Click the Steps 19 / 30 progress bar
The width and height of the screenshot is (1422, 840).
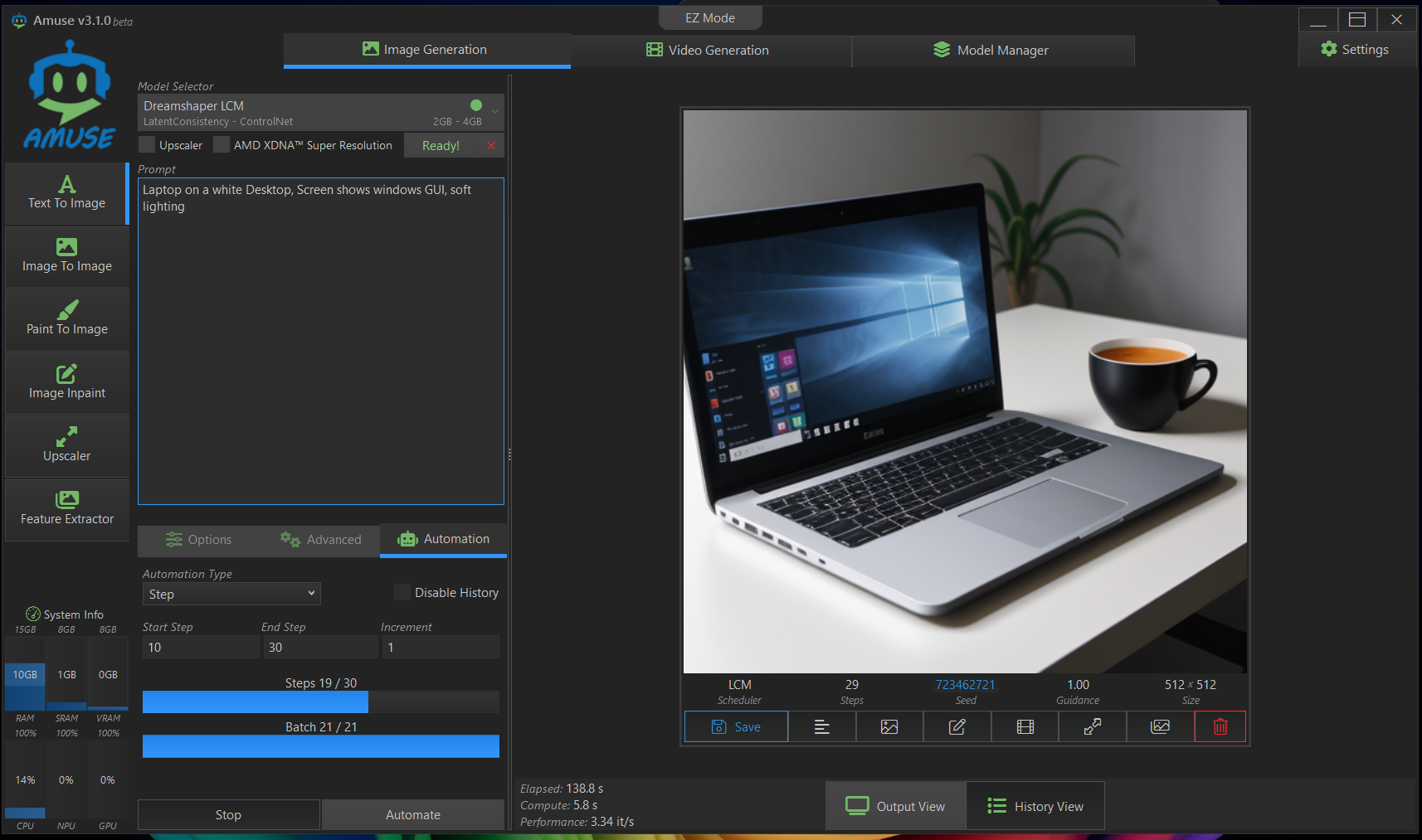coord(320,702)
